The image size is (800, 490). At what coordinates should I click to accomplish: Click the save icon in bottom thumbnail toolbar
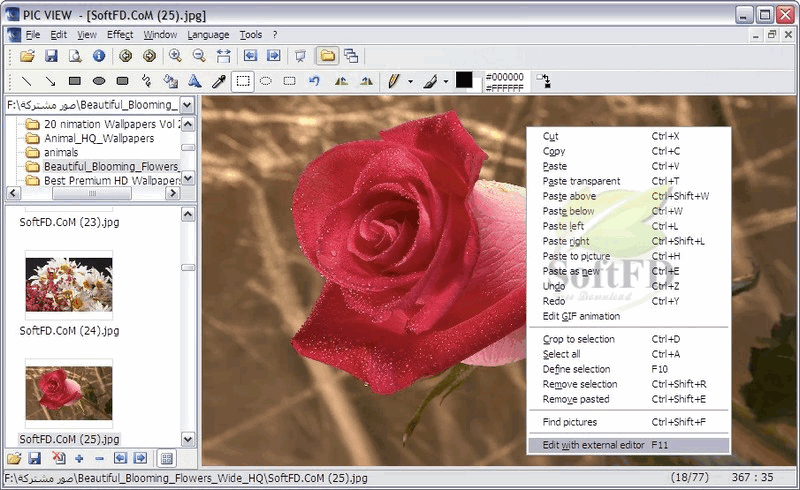pos(34,458)
